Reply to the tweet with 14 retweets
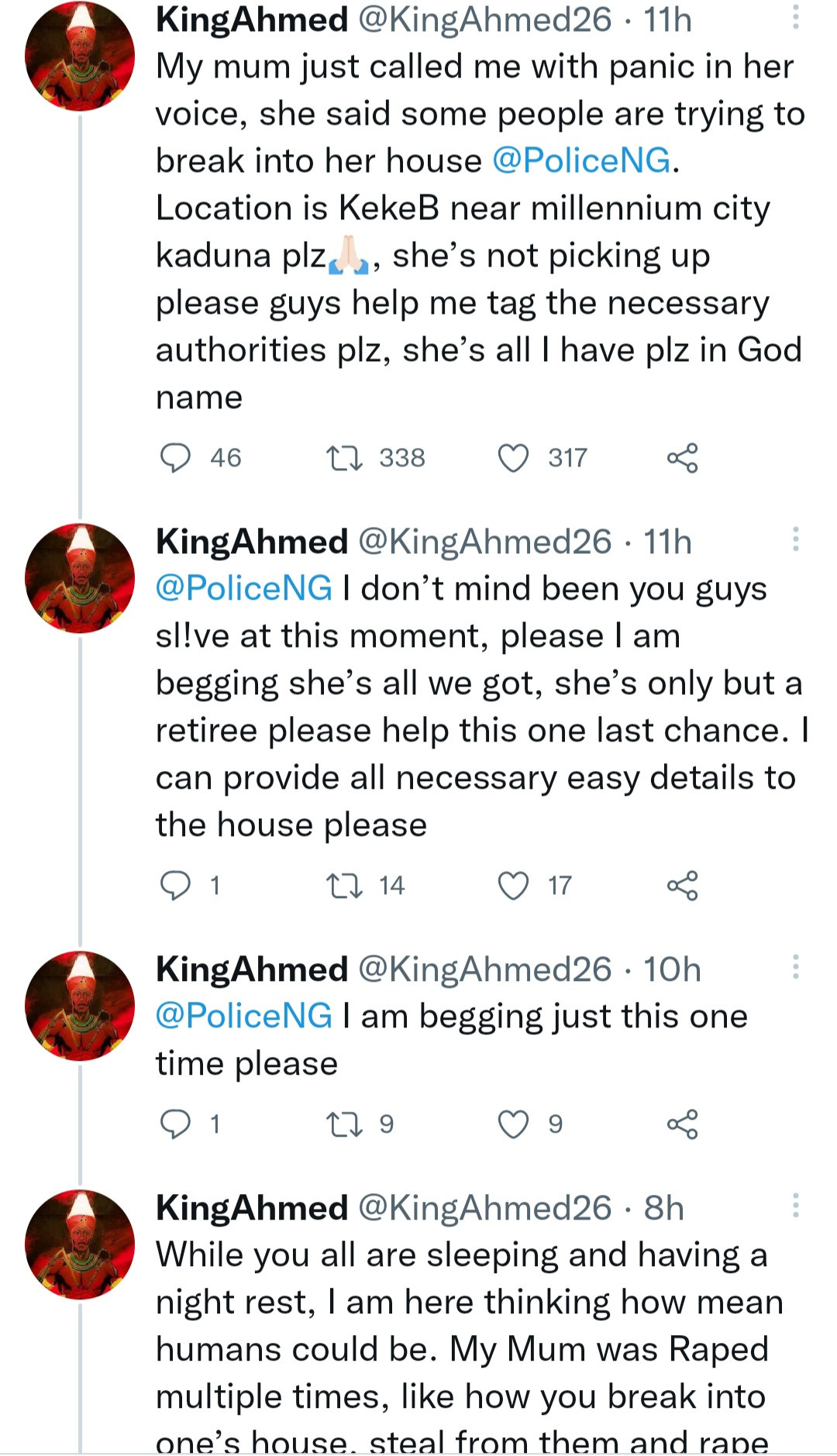Image resolution: width=837 pixels, height=1456 pixels. (175, 885)
